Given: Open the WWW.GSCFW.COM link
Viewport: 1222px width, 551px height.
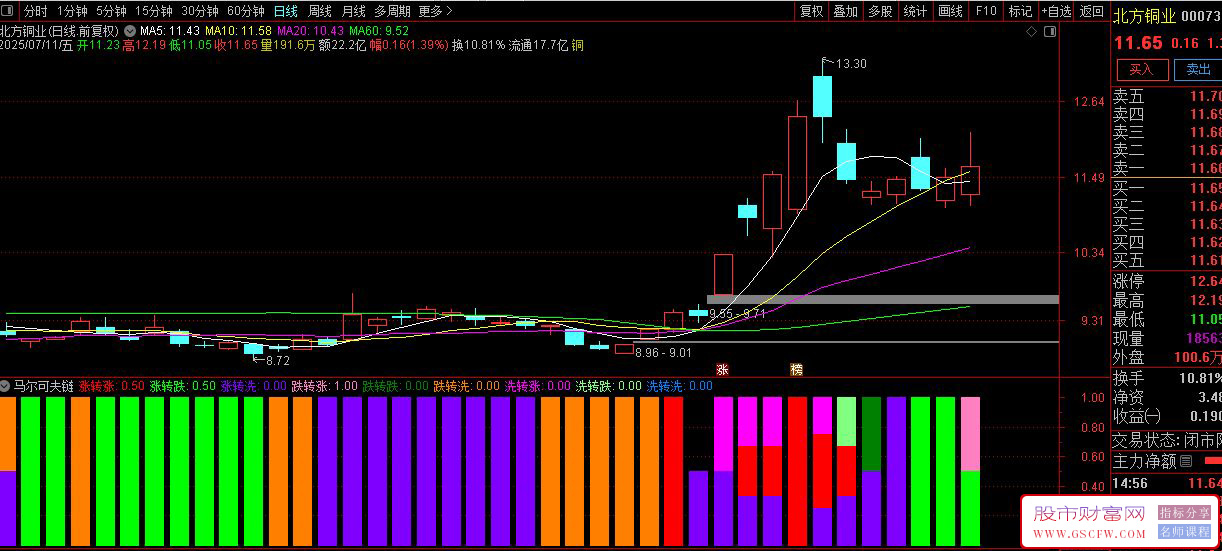Looking at the screenshot, I should pos(1089,535).
